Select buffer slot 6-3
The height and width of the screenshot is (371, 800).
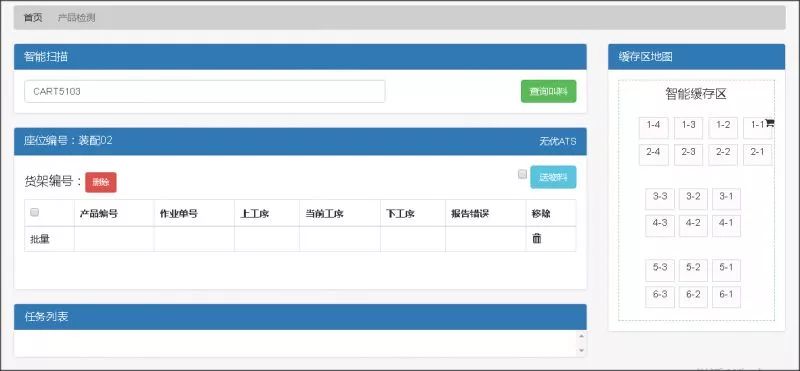point(660,297)
